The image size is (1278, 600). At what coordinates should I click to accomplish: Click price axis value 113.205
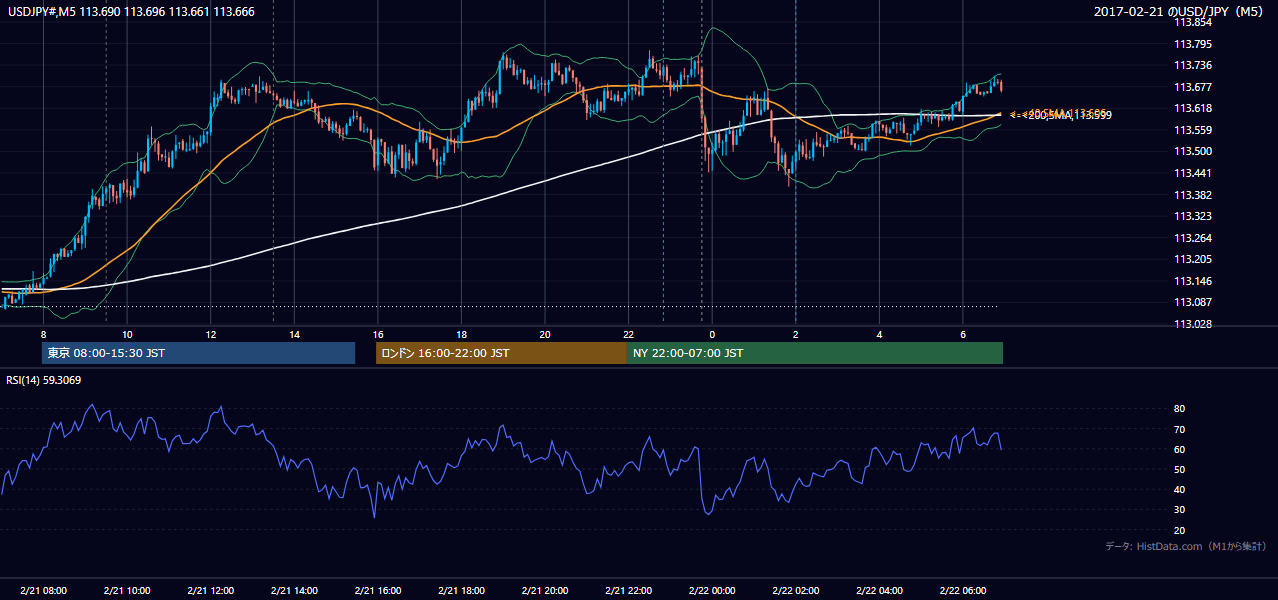[1192, 259]
